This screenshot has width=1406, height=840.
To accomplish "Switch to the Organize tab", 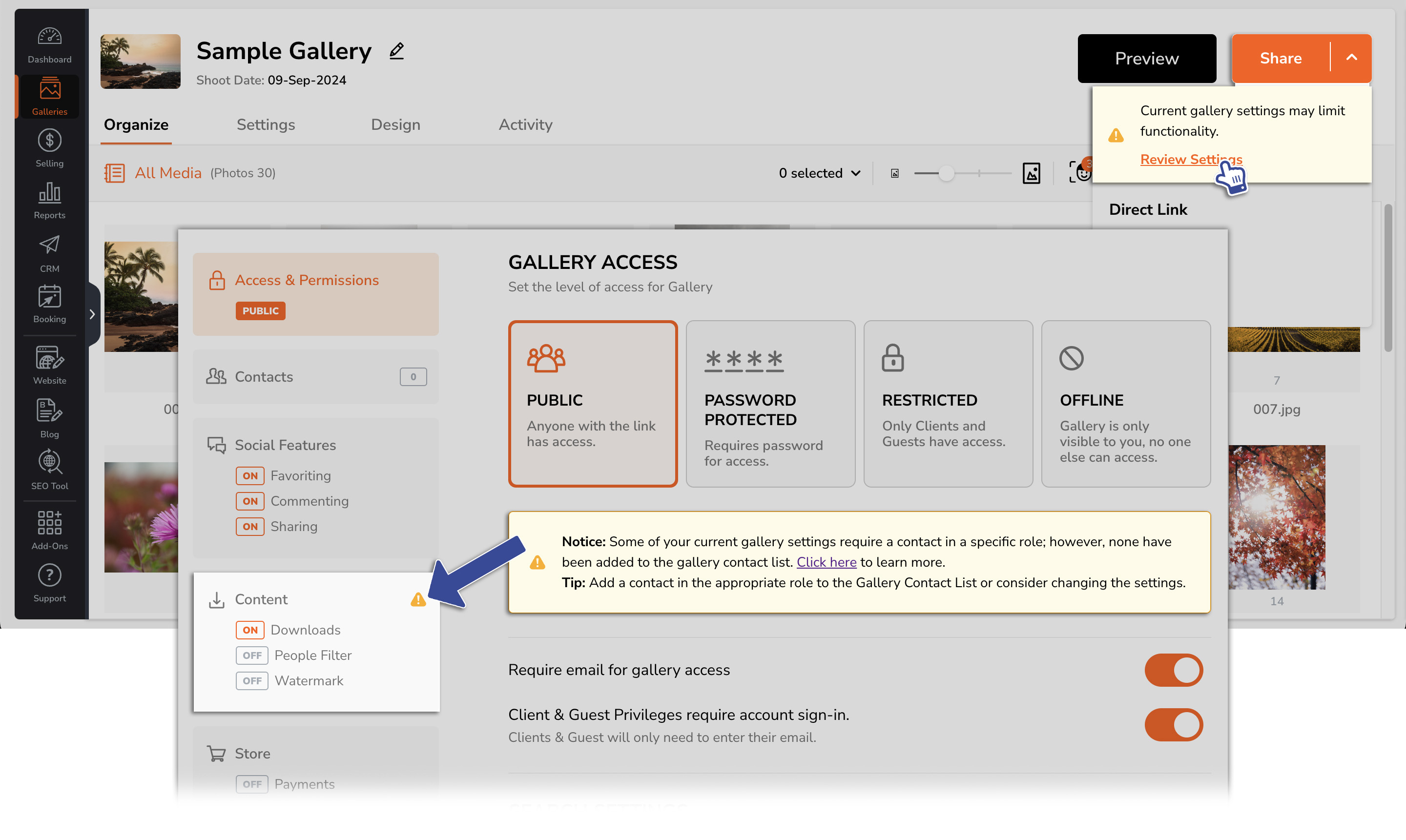I will tap(136, 124).
